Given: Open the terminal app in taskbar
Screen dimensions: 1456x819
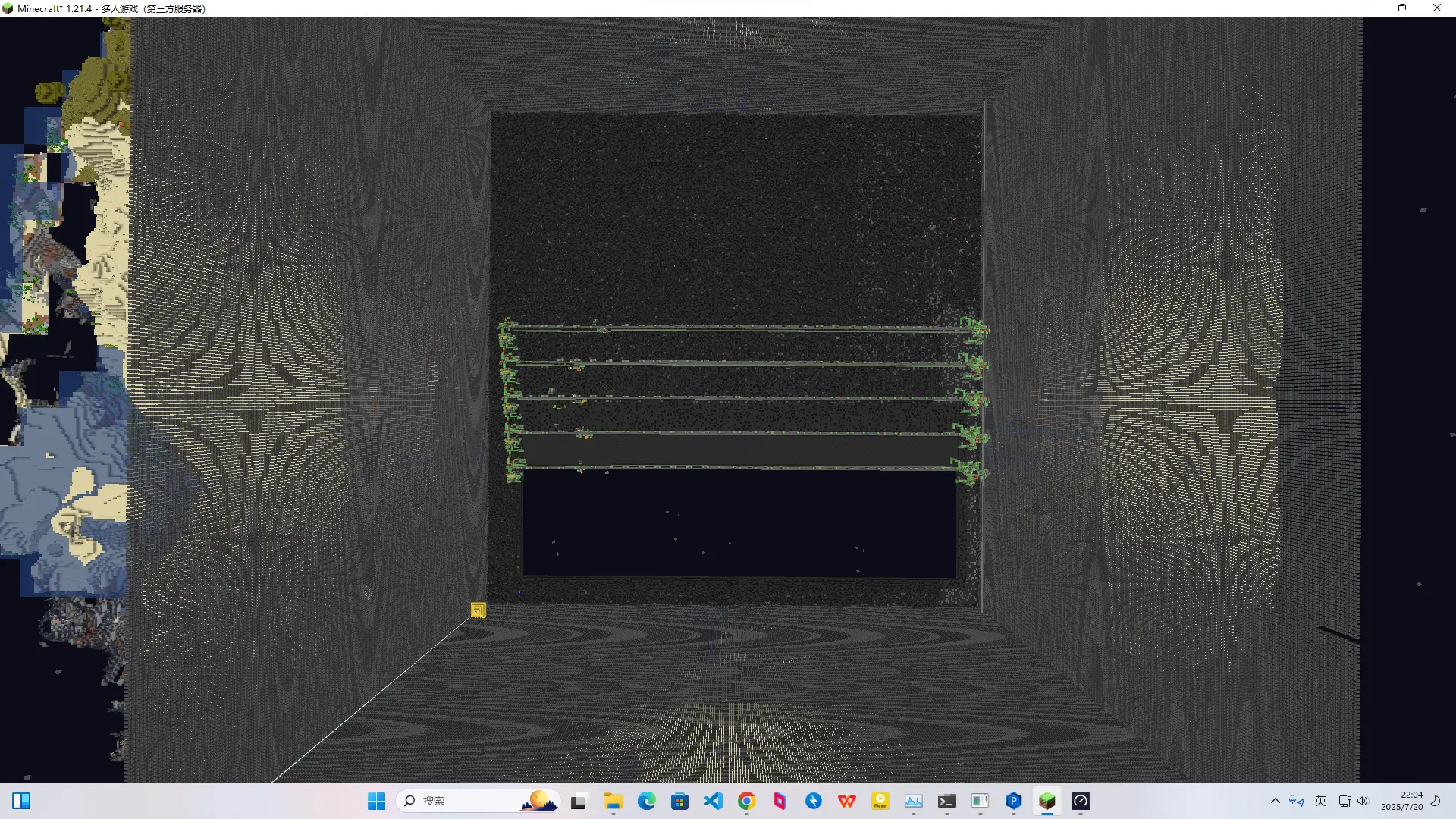Looking at the screenshot, I should [x=946, y=801].
